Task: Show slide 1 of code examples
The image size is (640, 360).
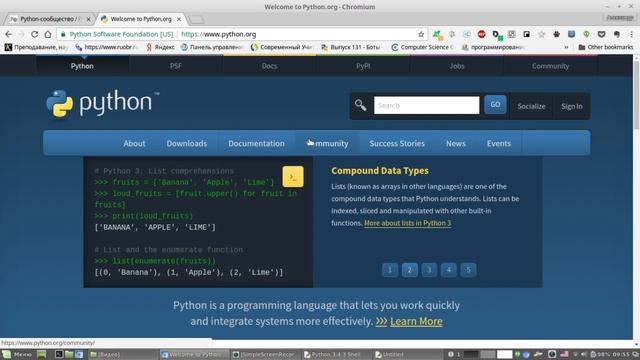Action: (x=390, y=270)
